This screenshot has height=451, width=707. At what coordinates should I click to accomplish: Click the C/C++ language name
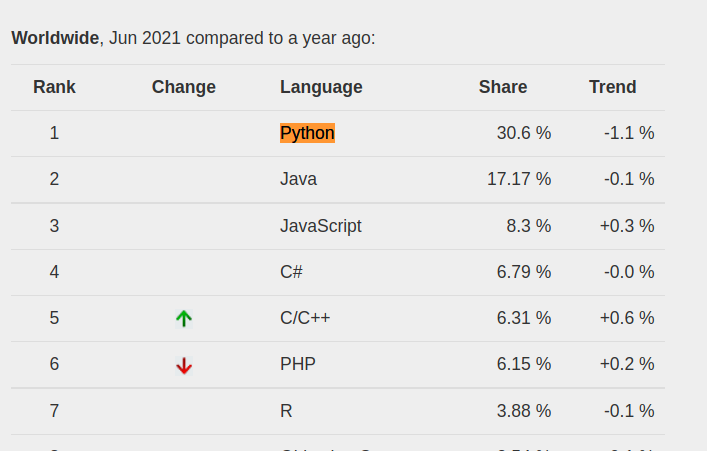tap(305, 318)
